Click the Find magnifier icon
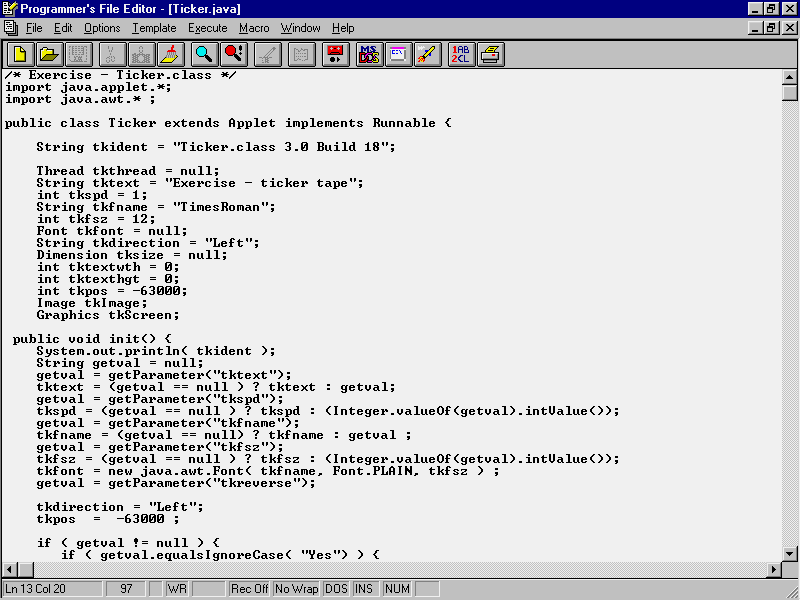This screenshot has height=600, width=800. (203, 54)
